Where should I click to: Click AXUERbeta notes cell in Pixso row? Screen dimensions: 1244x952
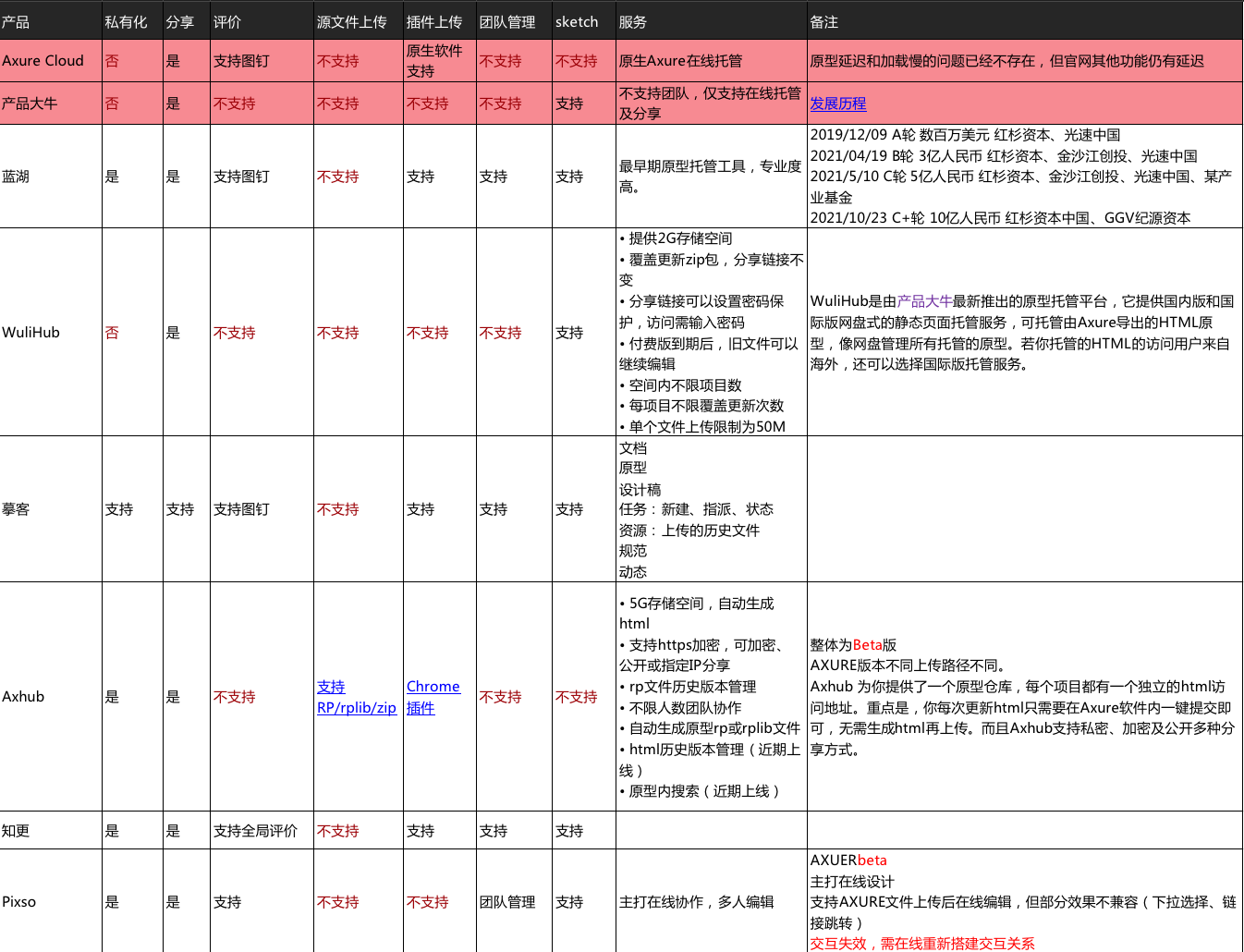click(1025, 901)
